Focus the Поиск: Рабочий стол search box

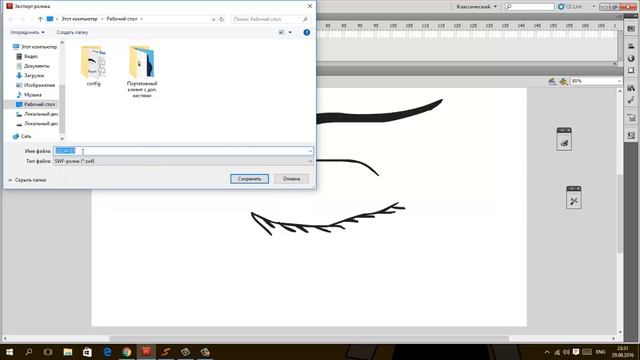pyautogui.click(x=270, y=19)
